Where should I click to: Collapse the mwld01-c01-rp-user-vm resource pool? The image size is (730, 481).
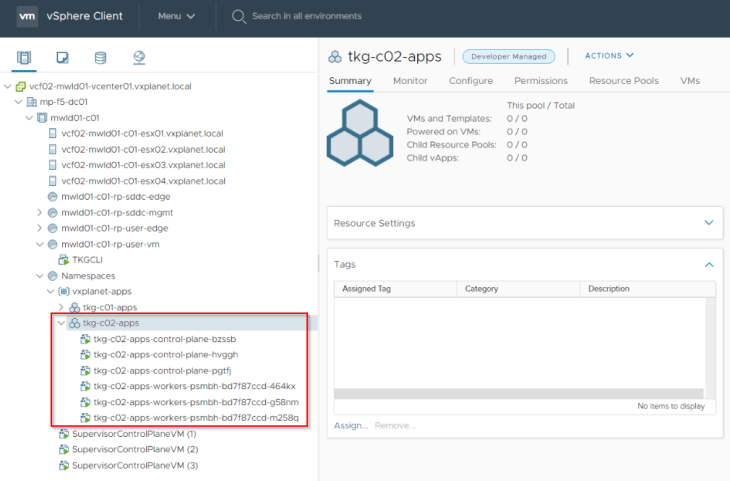[40, 244]
